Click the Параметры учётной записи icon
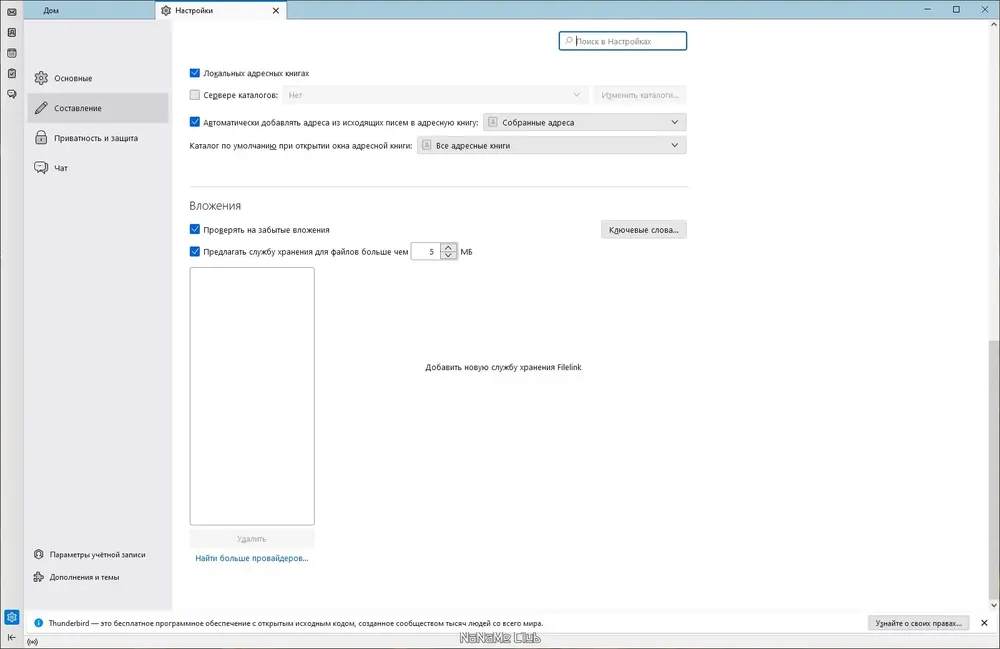This screenshot has height=649, width=1000. coord(39,555)
